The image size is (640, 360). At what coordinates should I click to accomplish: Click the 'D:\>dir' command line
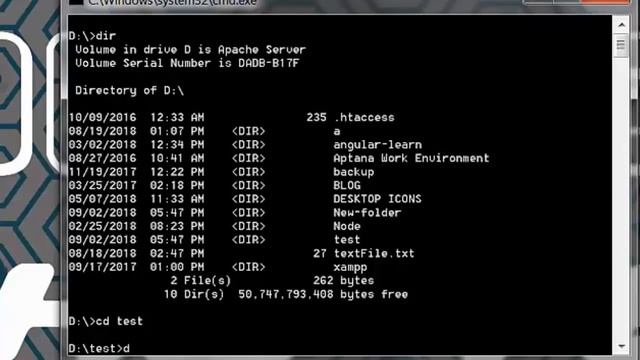coord(92,36)
